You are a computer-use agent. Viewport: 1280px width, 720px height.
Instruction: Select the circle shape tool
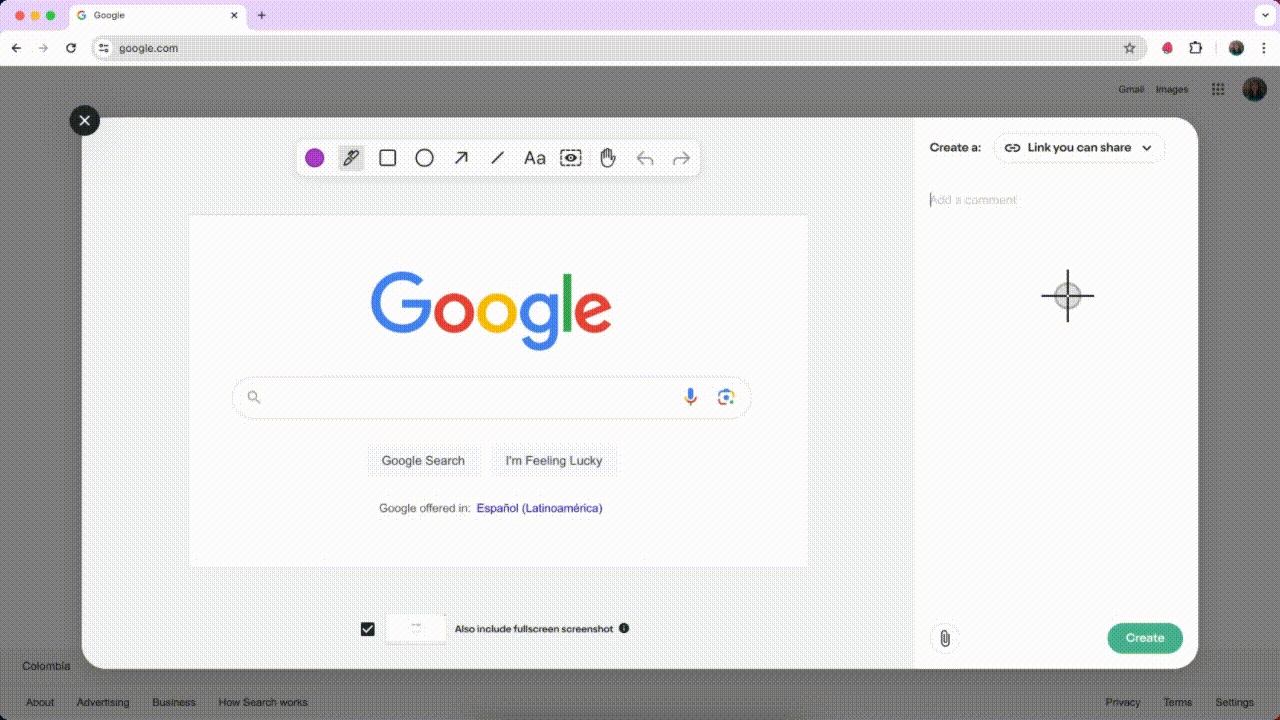click(x=424, y=158)
